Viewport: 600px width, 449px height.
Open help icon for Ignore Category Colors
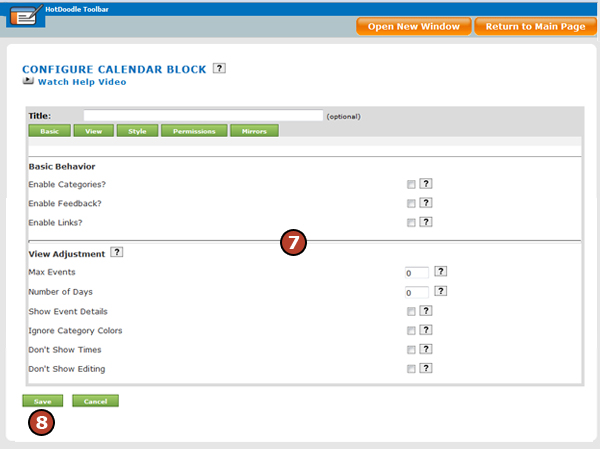click(x=426, y=330)
